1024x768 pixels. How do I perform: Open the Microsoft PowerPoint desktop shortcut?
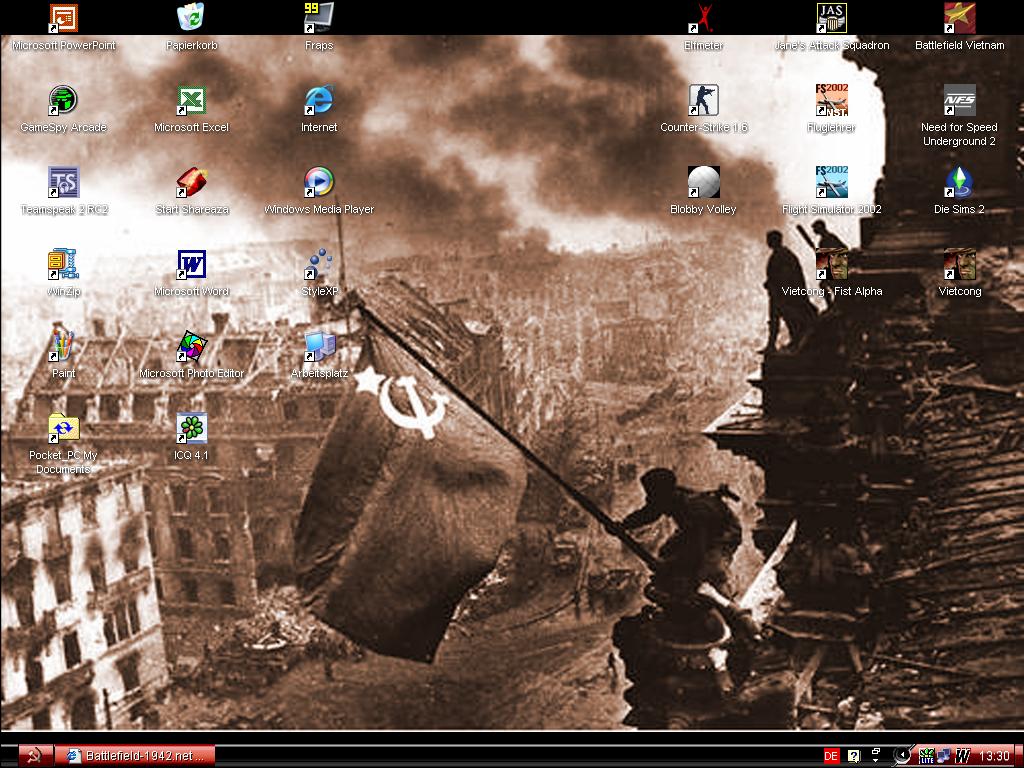[x=63, y=18]
